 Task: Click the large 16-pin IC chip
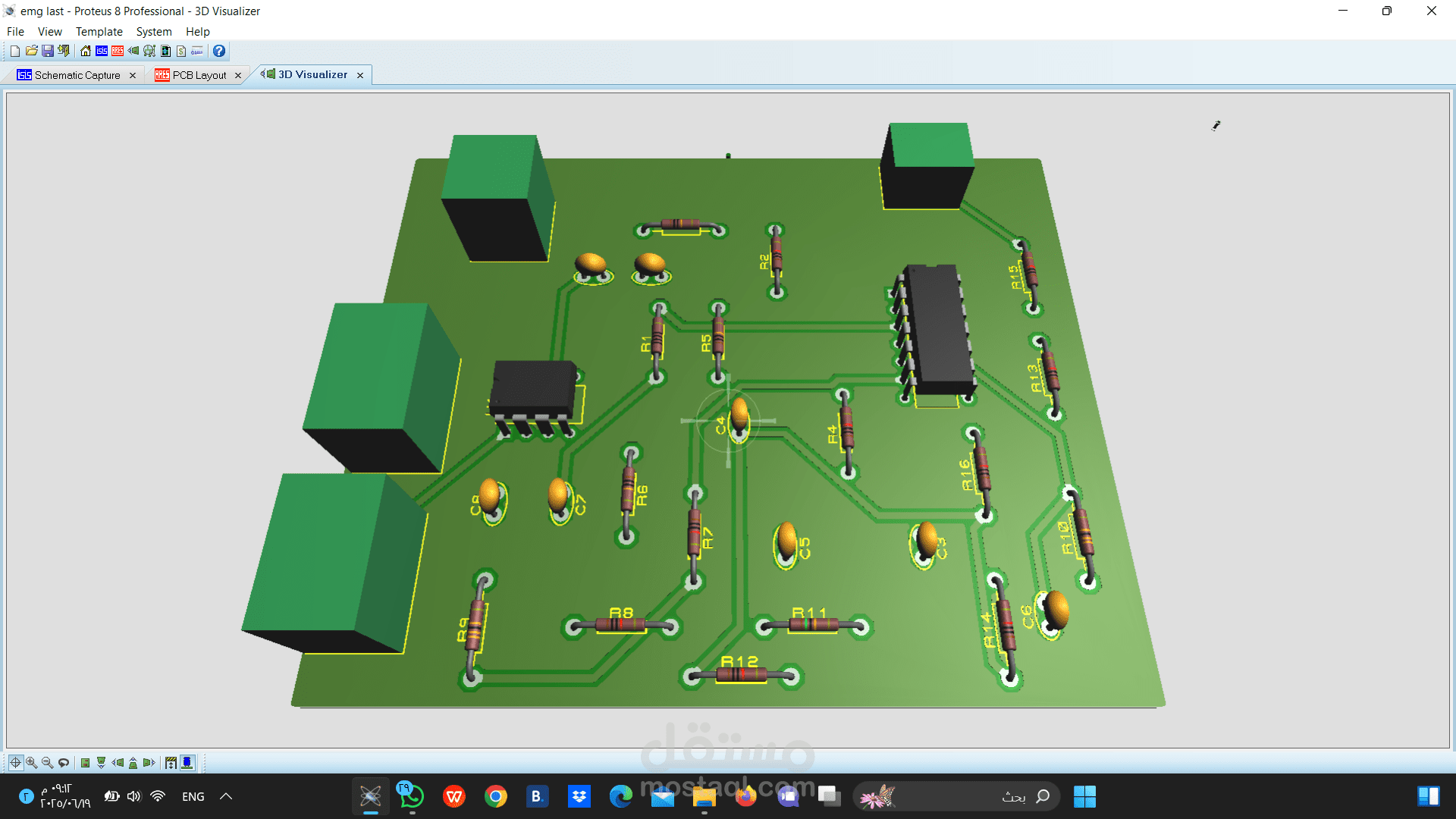(x=937, y=330)
